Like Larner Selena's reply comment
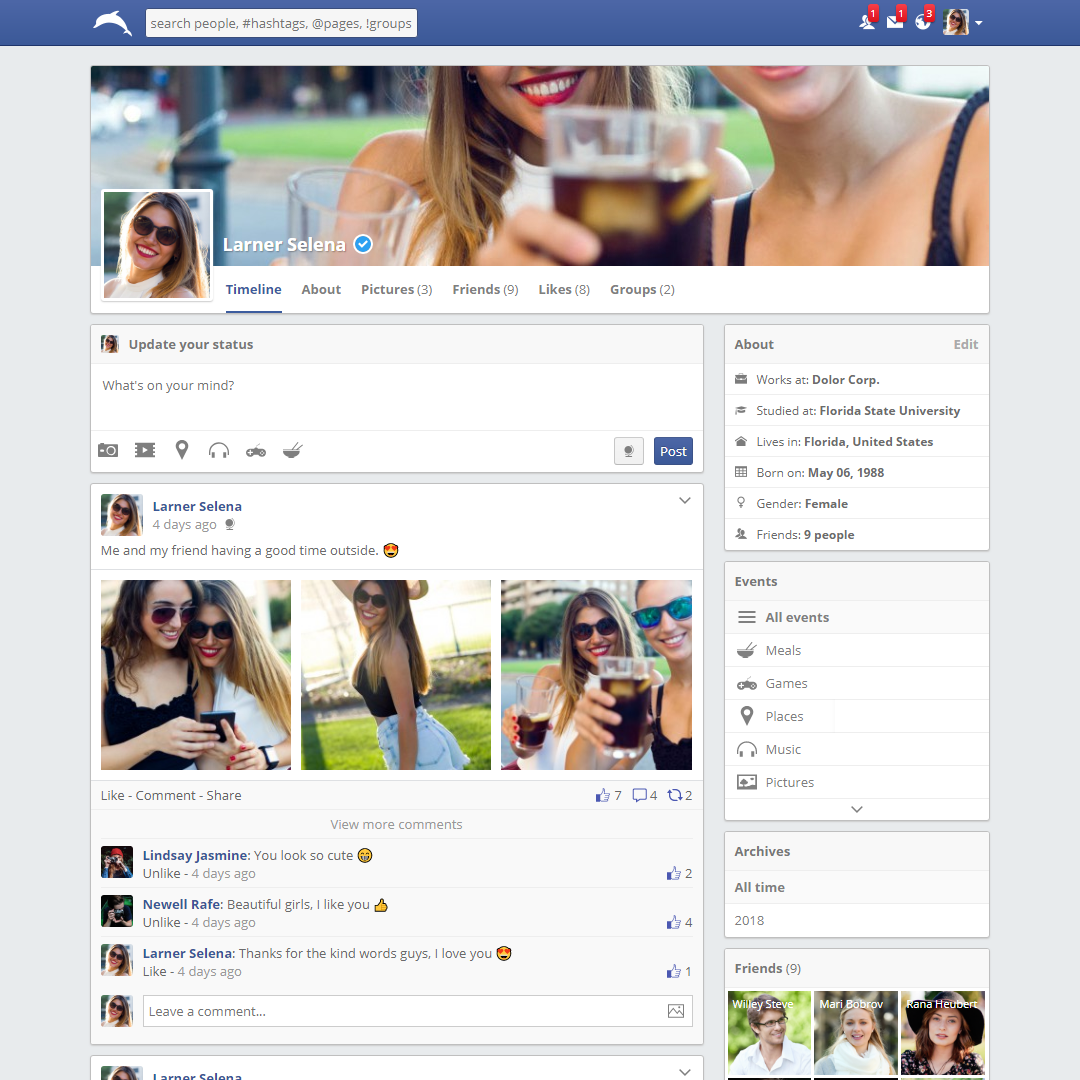Viewport: 1080px width, 1080px height. click(x=155, y=971)
